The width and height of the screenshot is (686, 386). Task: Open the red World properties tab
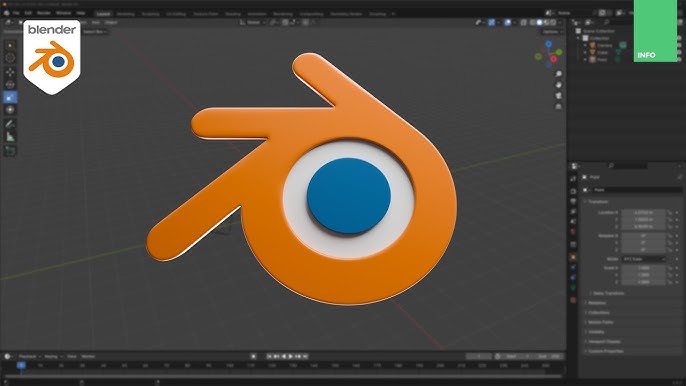[x=574, y=232]
